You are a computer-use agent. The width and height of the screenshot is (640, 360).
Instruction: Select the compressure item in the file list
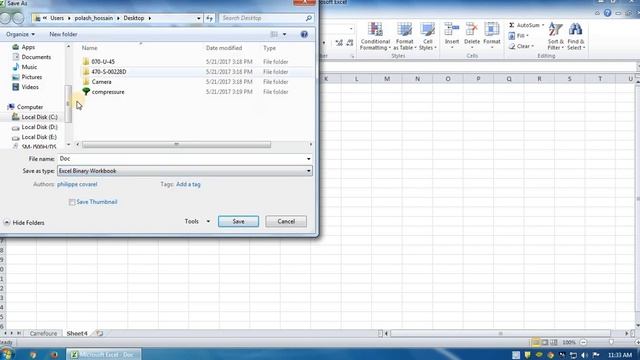click(x=108, y=92)
